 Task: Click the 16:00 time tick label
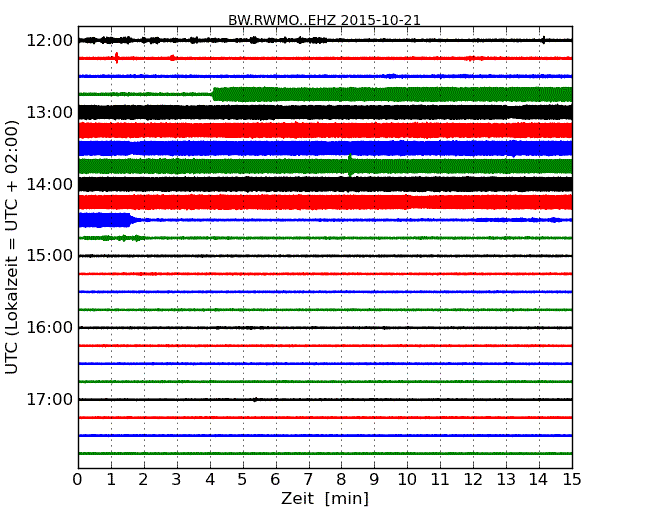pos(50,328)
